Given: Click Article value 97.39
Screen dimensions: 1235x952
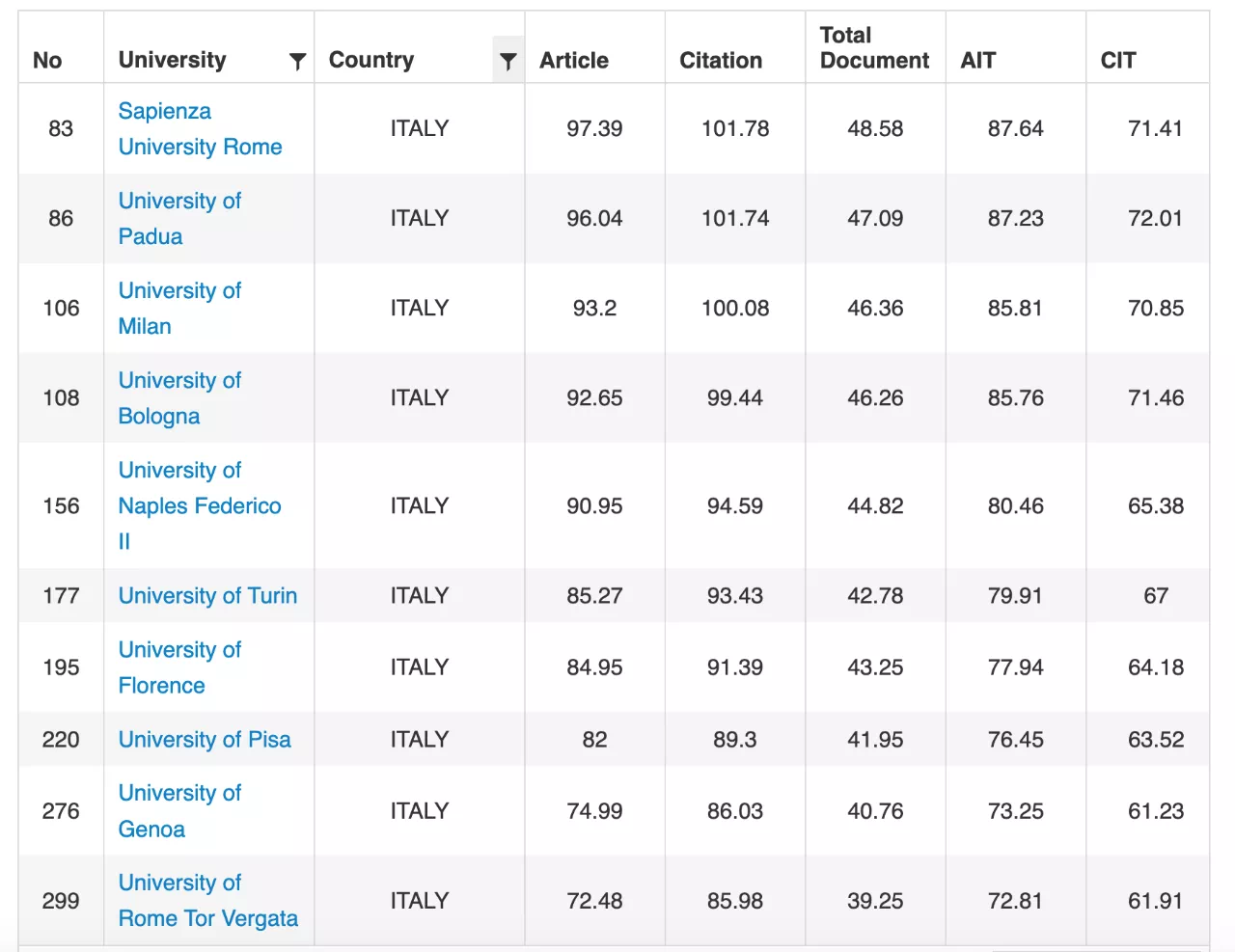Looking at the screenshot, I should pos(594,128).
